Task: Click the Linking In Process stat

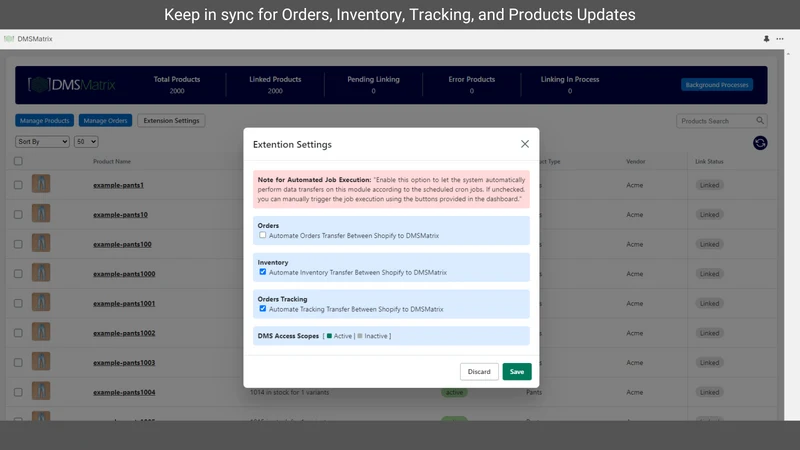Action: (570, 85)
